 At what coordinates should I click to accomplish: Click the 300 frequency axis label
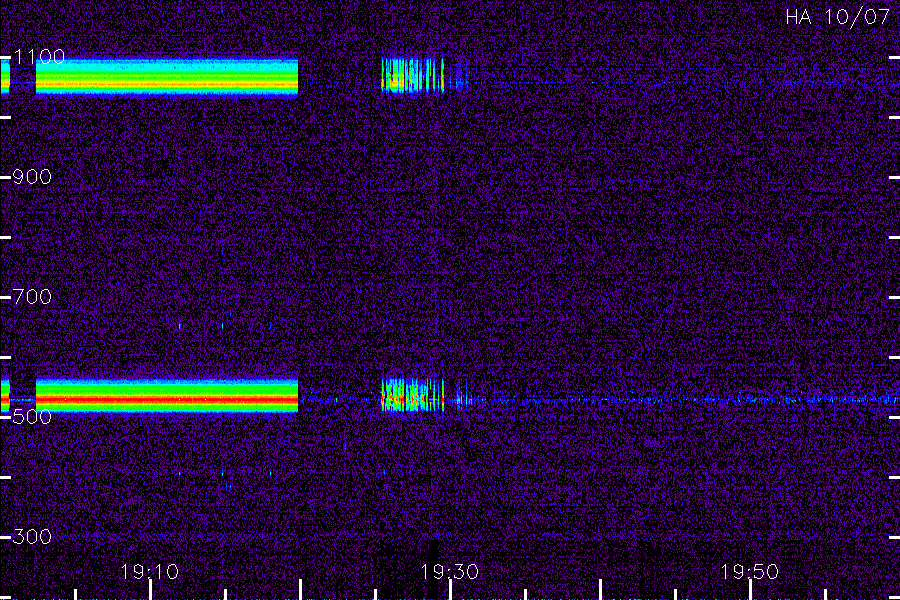[32, 536]
